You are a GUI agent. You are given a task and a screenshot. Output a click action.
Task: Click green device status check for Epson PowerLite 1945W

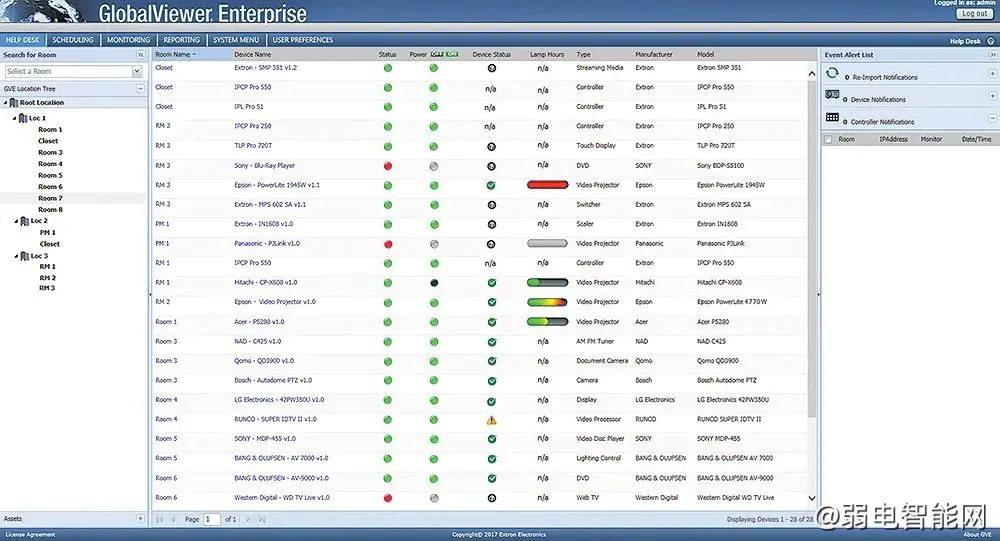click(491, 186)
